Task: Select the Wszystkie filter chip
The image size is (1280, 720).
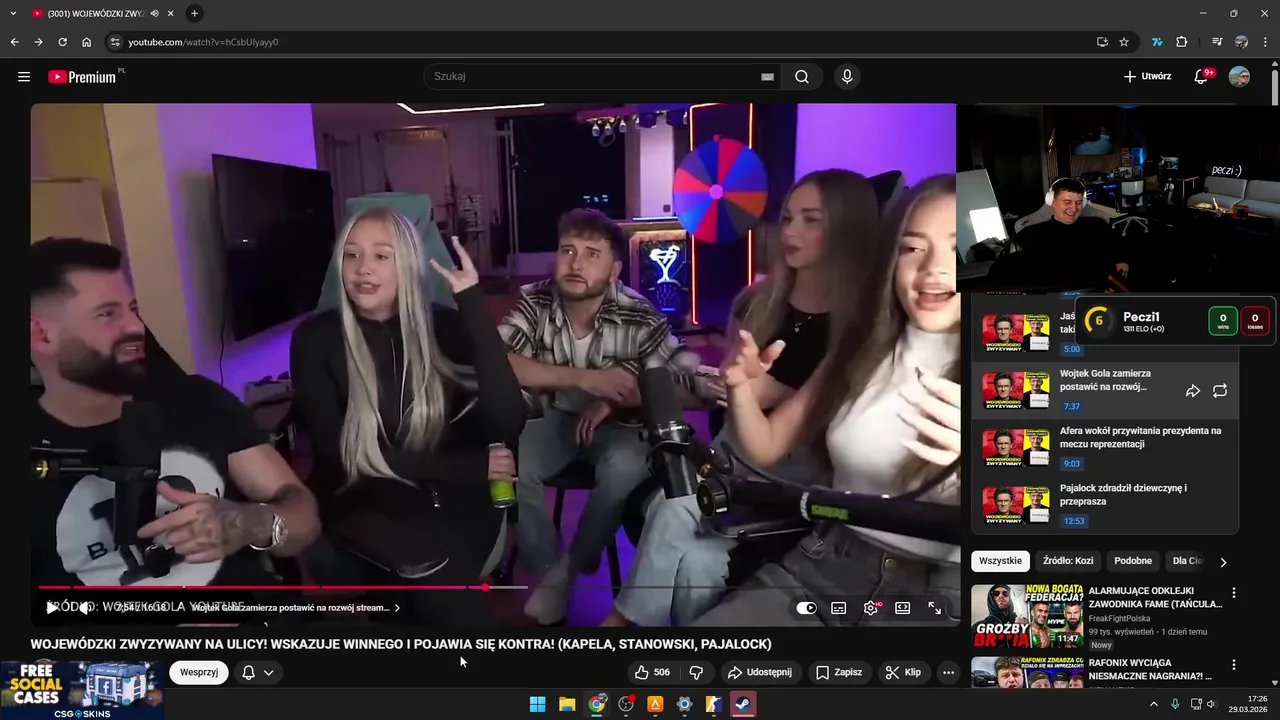Action: [1000, 561]
